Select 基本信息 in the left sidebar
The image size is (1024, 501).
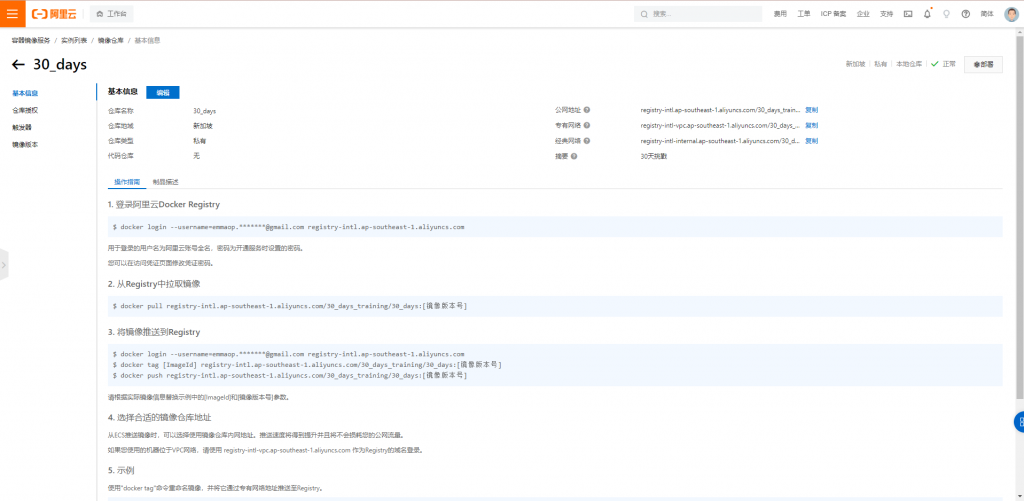25,93
